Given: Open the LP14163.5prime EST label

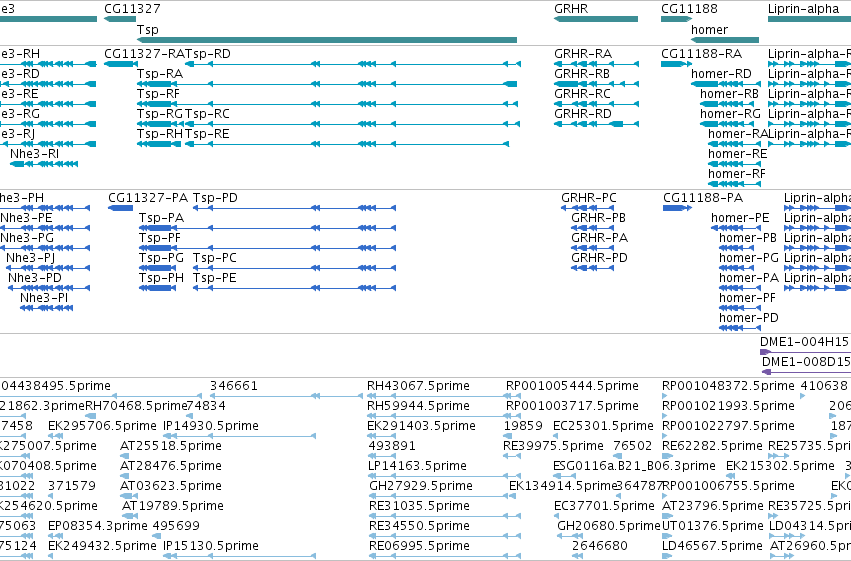Looking at the screenshot, I should pos(417,466).
